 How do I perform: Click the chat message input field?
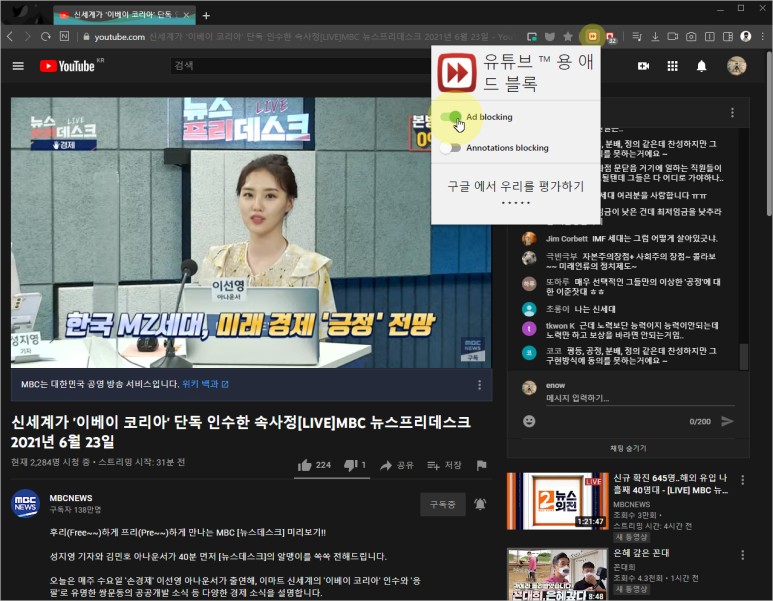point(640,398)
